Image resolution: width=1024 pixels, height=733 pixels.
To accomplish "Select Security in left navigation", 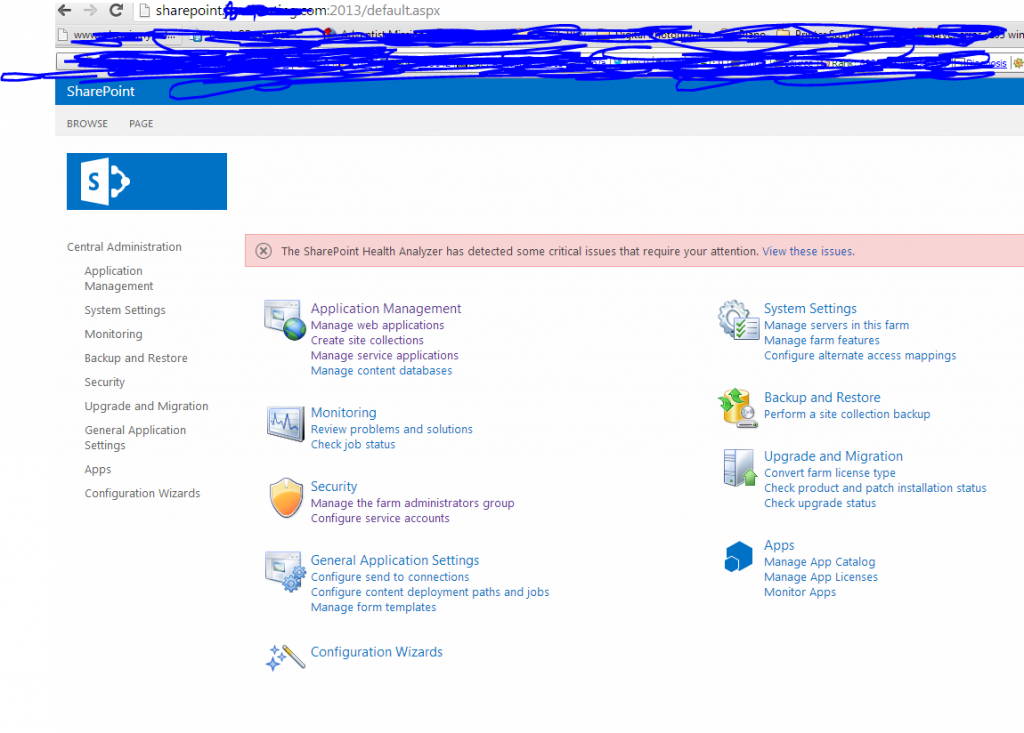I will click(x=104, y=382).
